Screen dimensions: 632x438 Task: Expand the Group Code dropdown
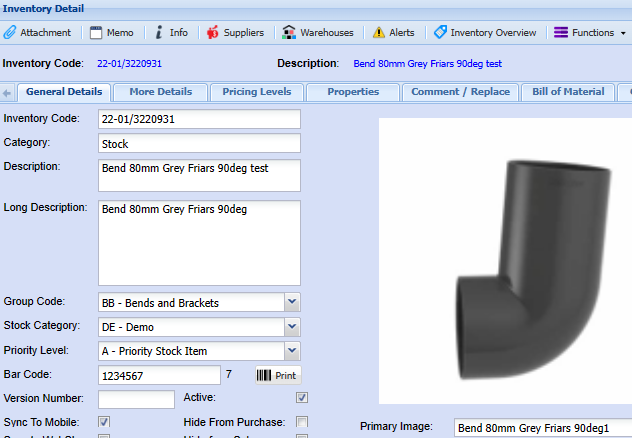pyautogui.click(x=292, y=302)
